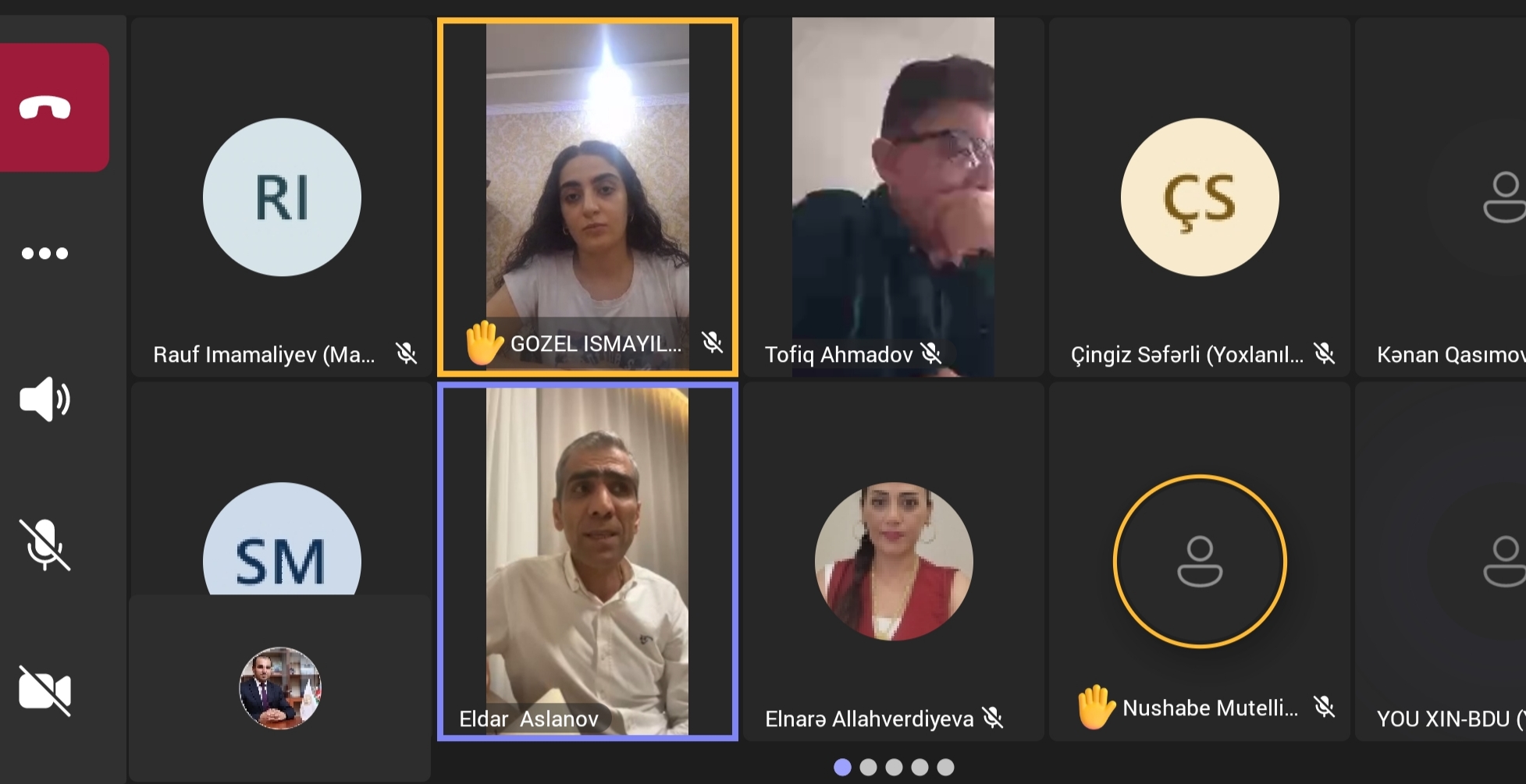Open the three-dot more options menu
This screenshot has width=1526, height=784.
44,254
